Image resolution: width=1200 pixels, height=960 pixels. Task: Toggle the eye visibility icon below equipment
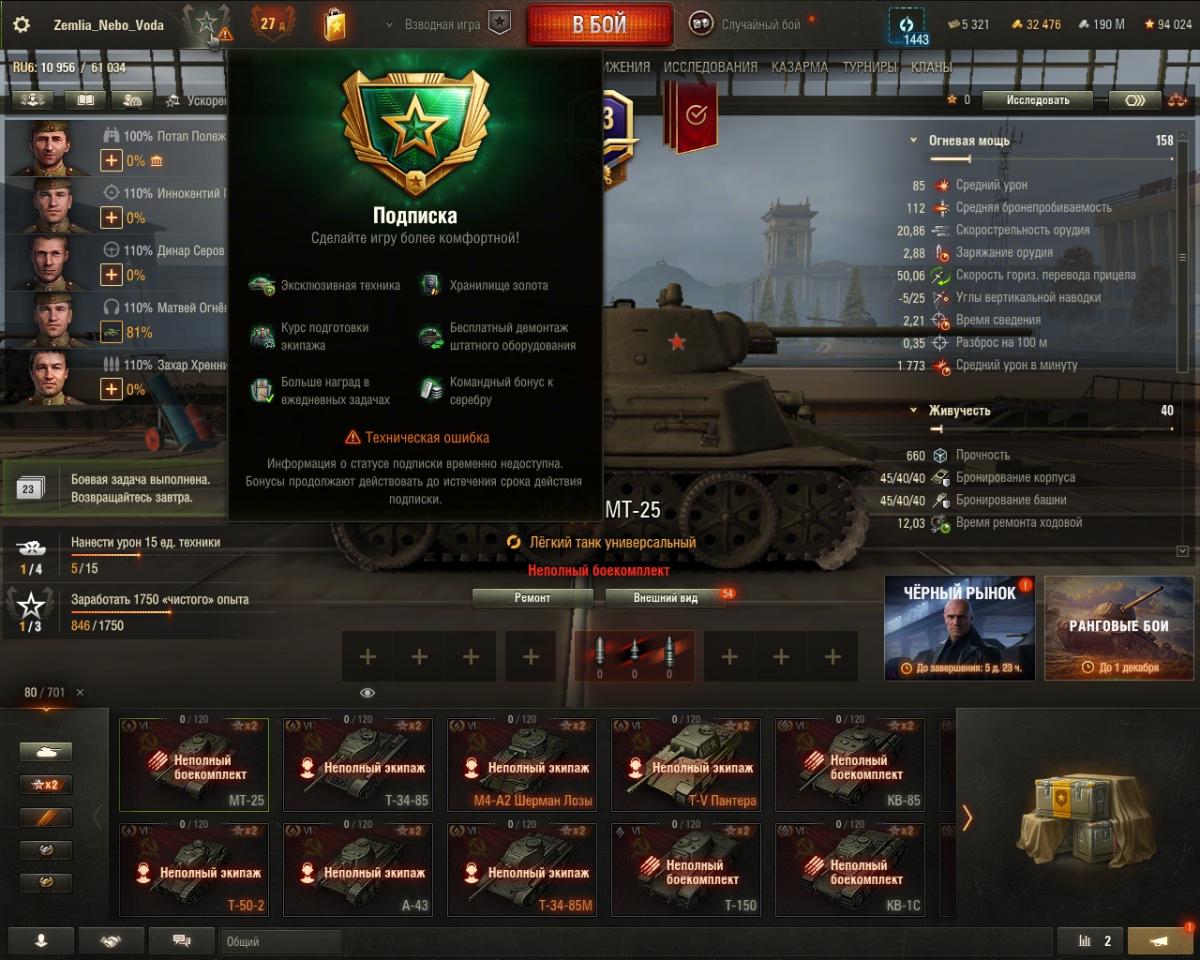pos(367,693)
